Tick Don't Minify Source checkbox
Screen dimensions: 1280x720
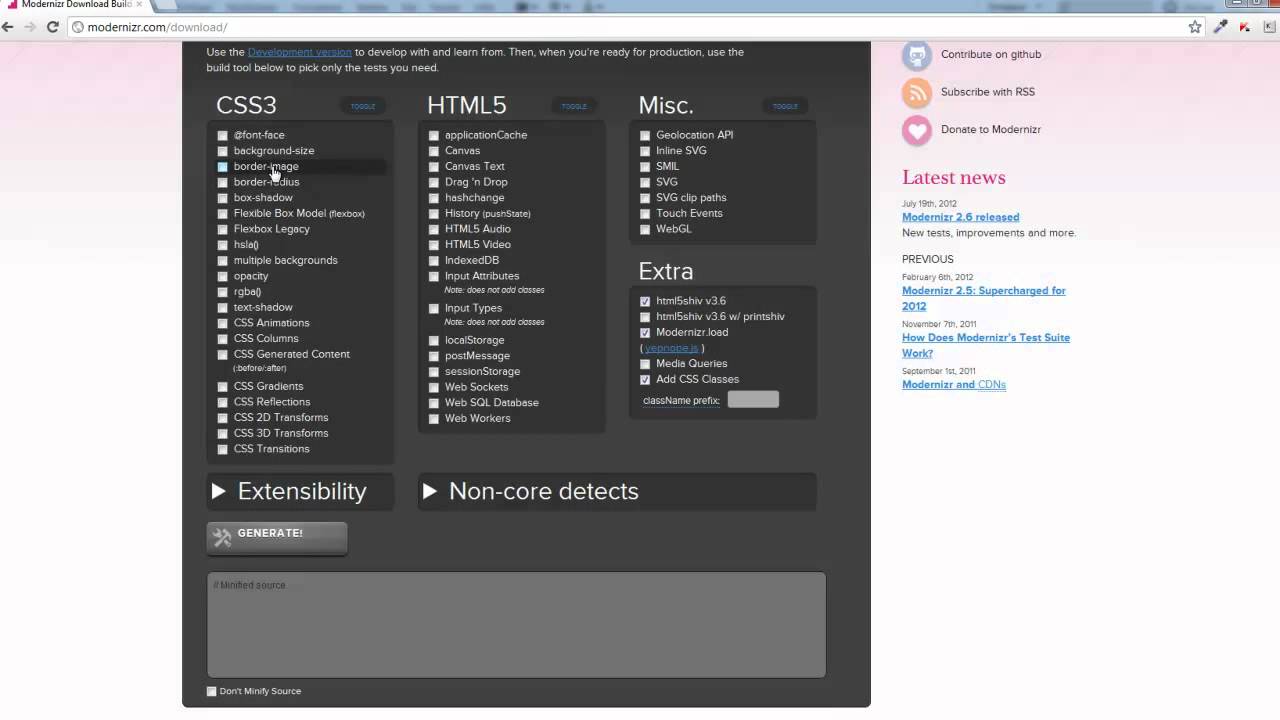(x=211, y=691)
